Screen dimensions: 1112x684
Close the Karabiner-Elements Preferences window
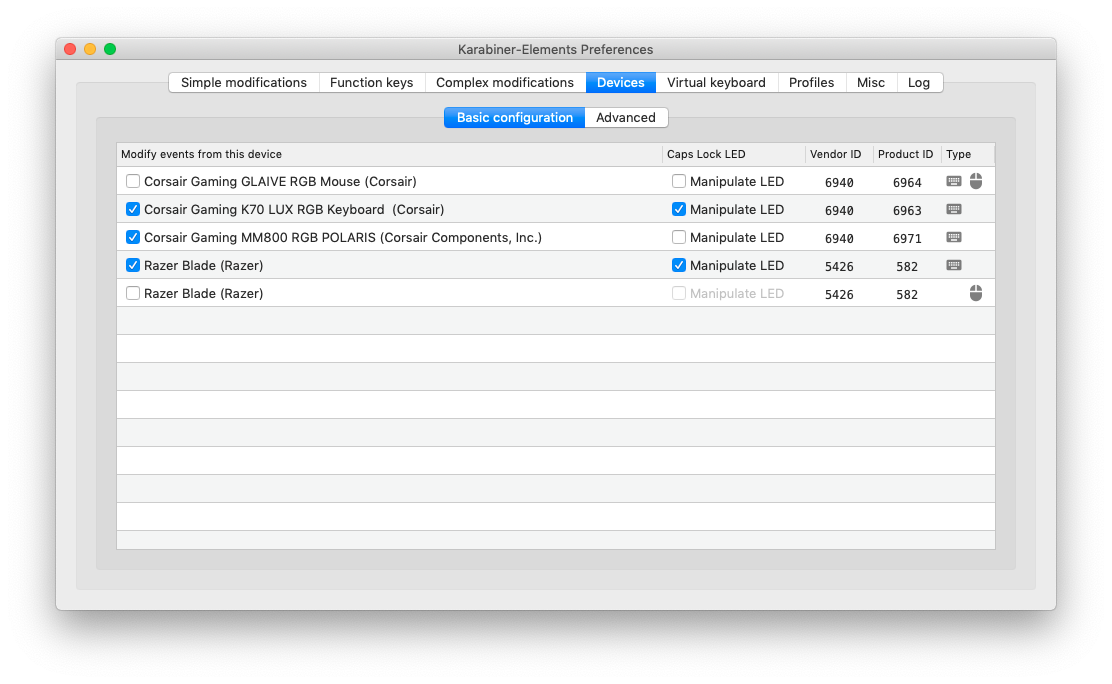[70, 49]
